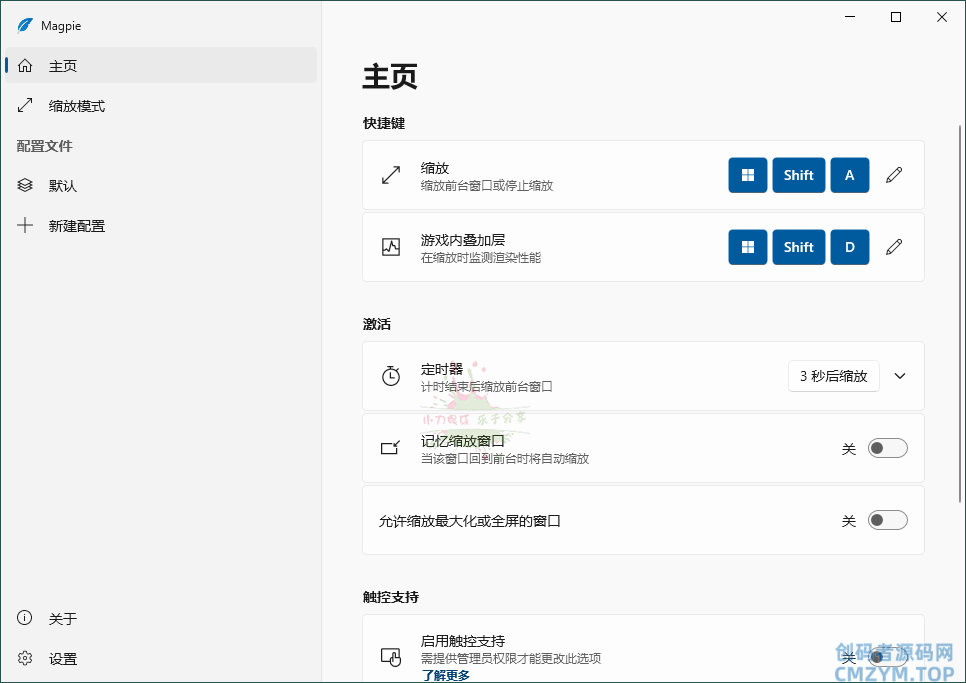Edit the 游戏内叠加层 shortcut via pencil icon
Viewport: 966px width, 683px height.
(x=894, y=247)
